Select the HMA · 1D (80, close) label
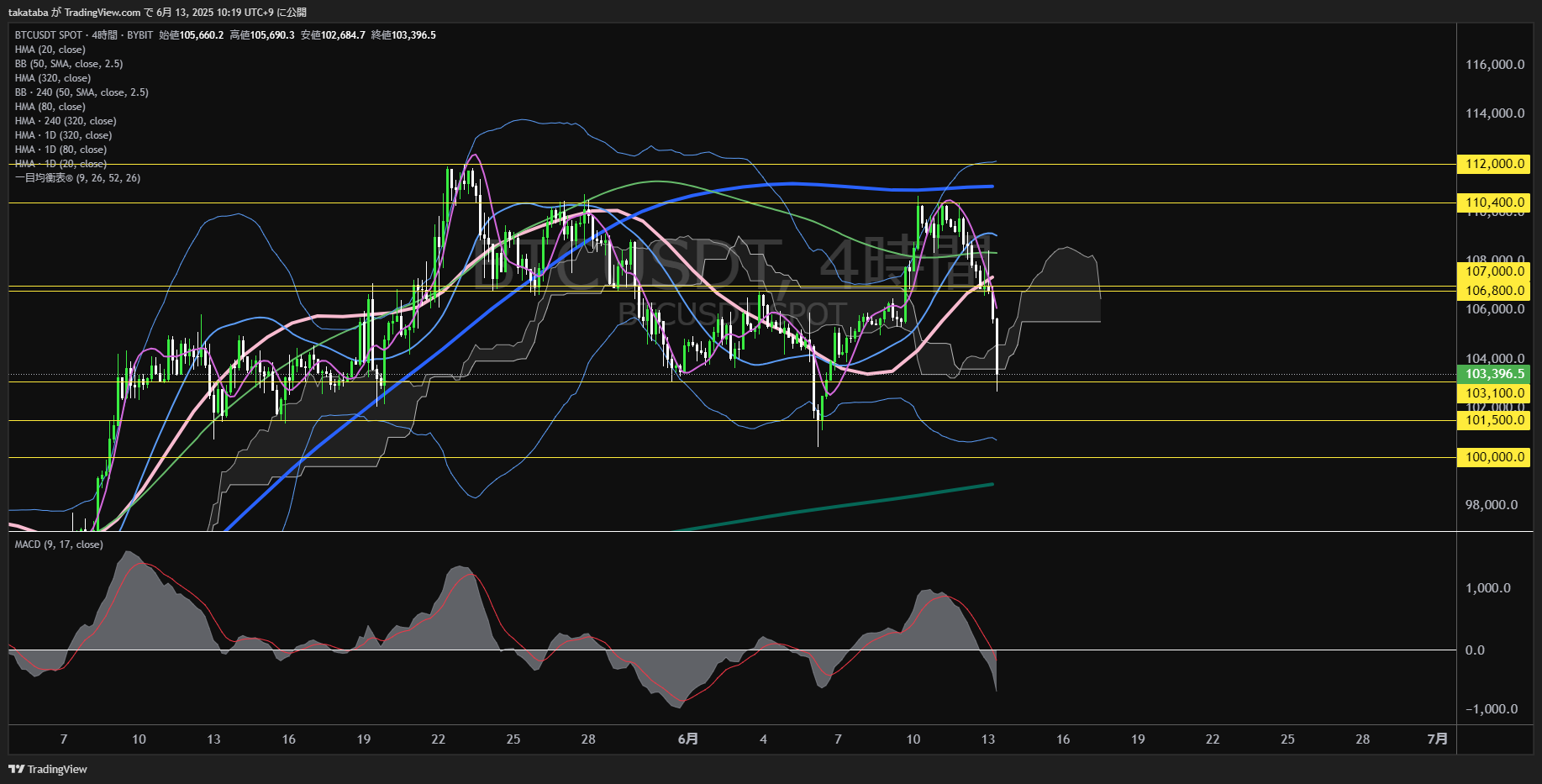Screen dimensions: 1542x784 [61, 150]
